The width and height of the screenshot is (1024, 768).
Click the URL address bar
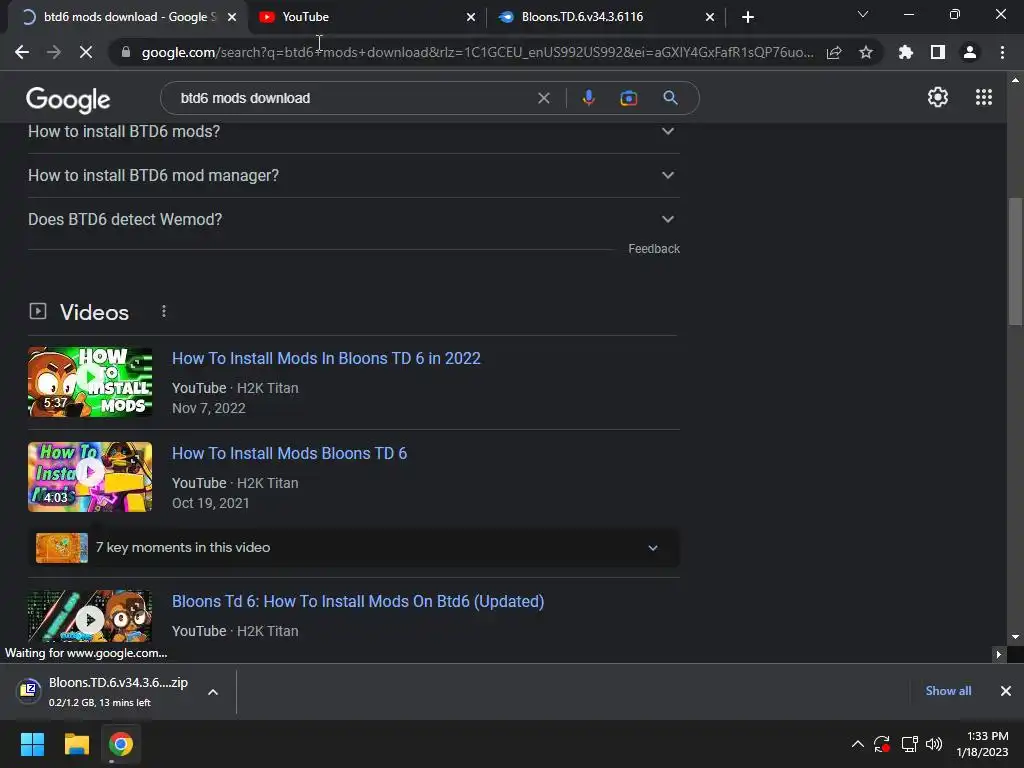[477, 52]
